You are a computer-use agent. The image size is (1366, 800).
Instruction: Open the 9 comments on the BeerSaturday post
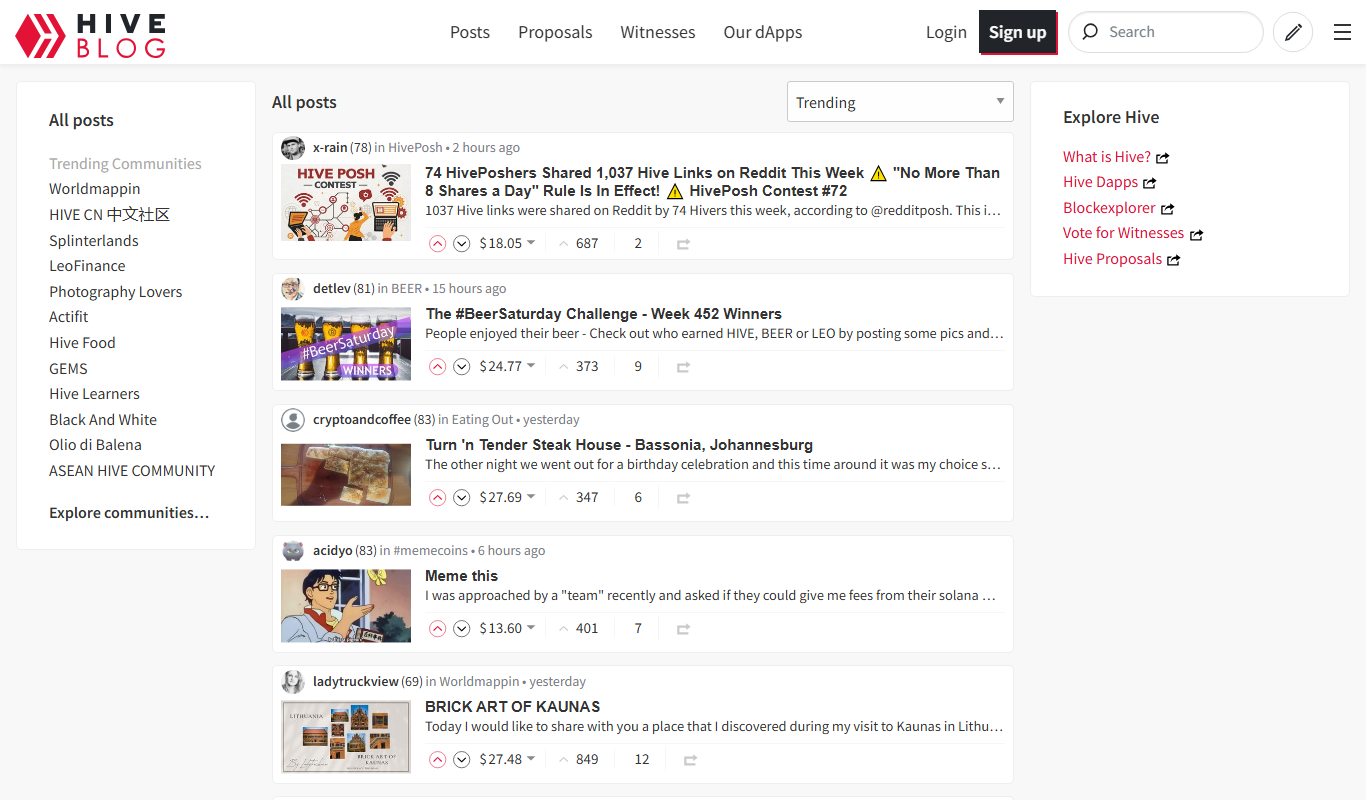638,367
